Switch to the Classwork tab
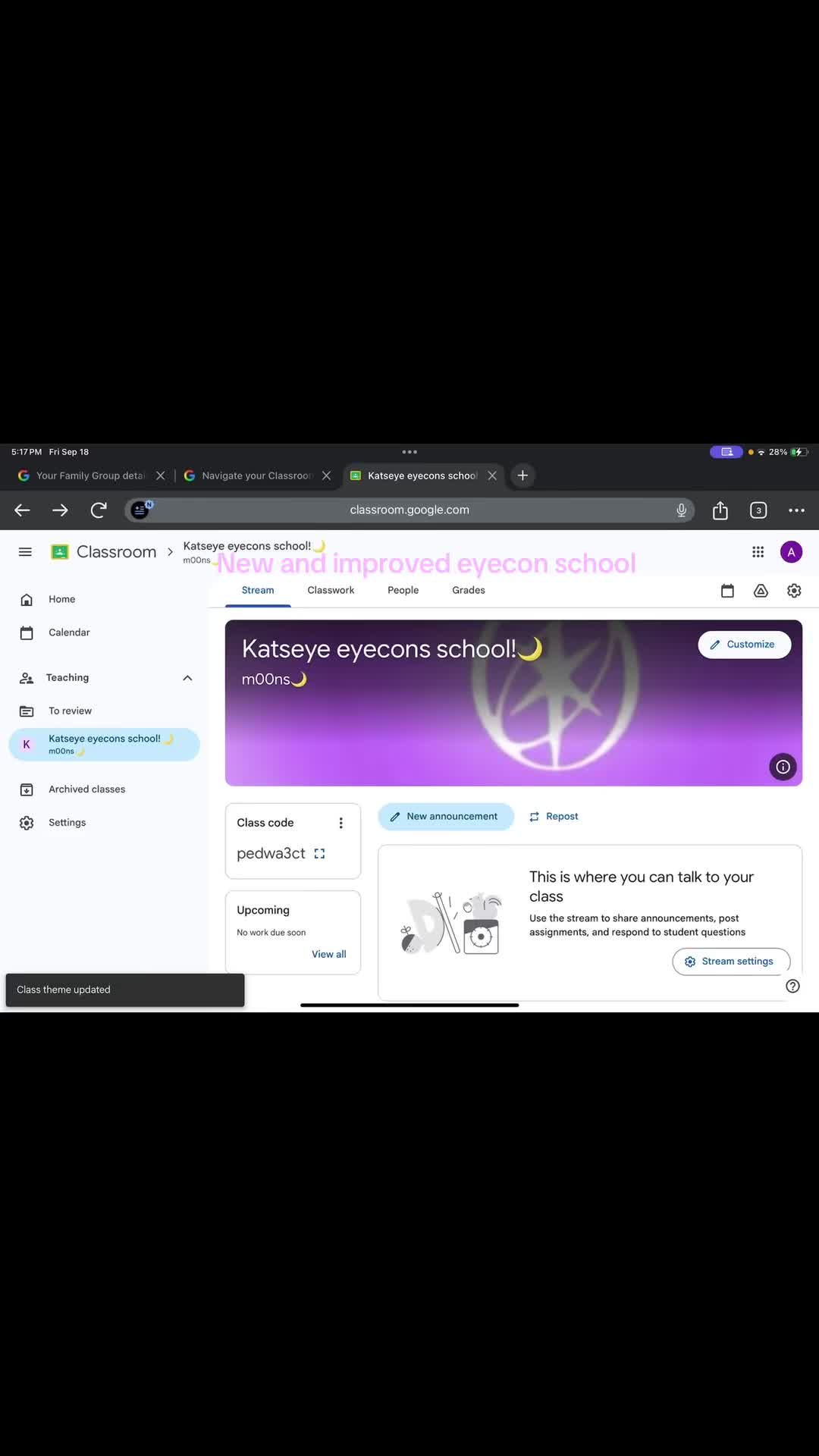 [x=331, y=591]
